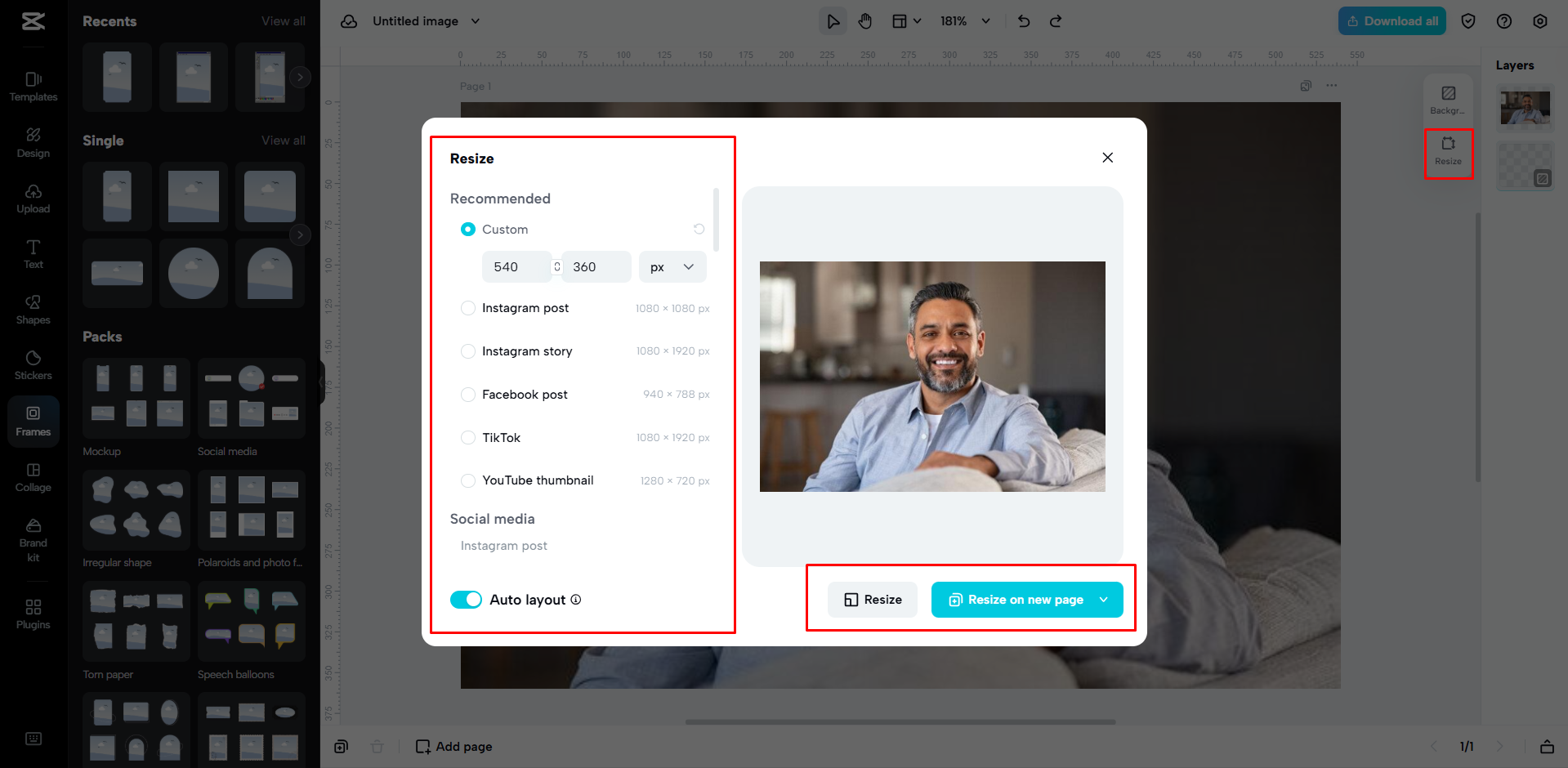Expand the Resize on new page options
The width and height of the screenshot is (1568, 768).
coord(1104,599)
